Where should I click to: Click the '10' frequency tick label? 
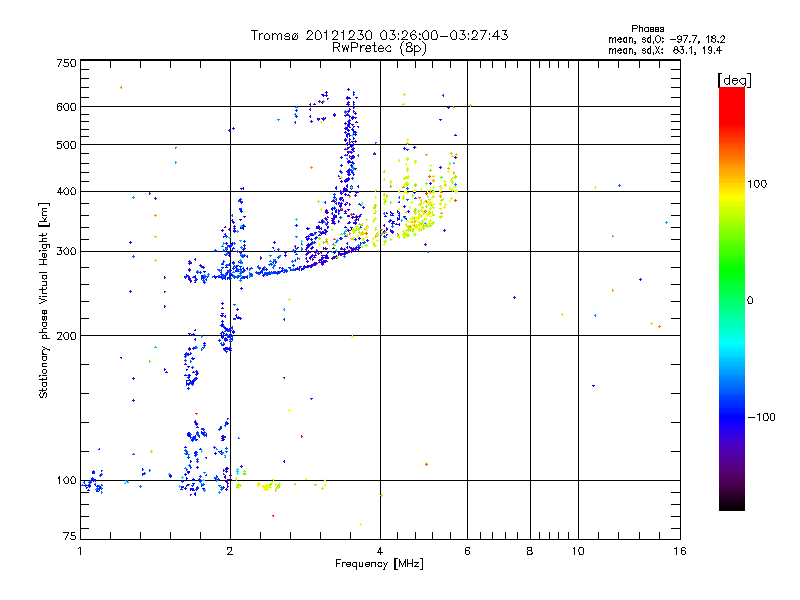(x=578, y=551)
